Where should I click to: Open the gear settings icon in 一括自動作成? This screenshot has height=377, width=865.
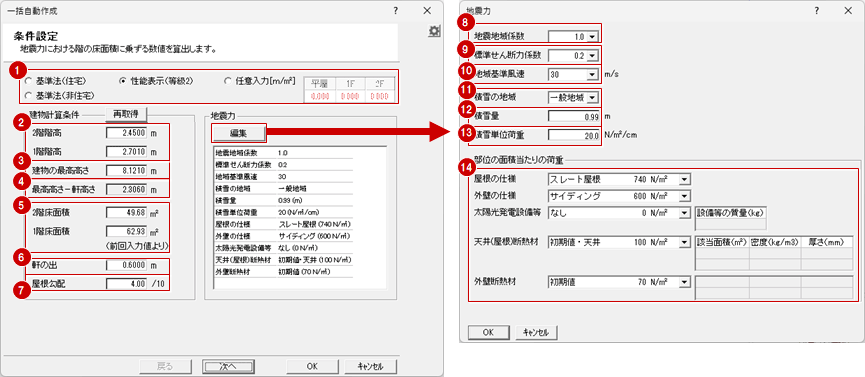click(435, 32)
